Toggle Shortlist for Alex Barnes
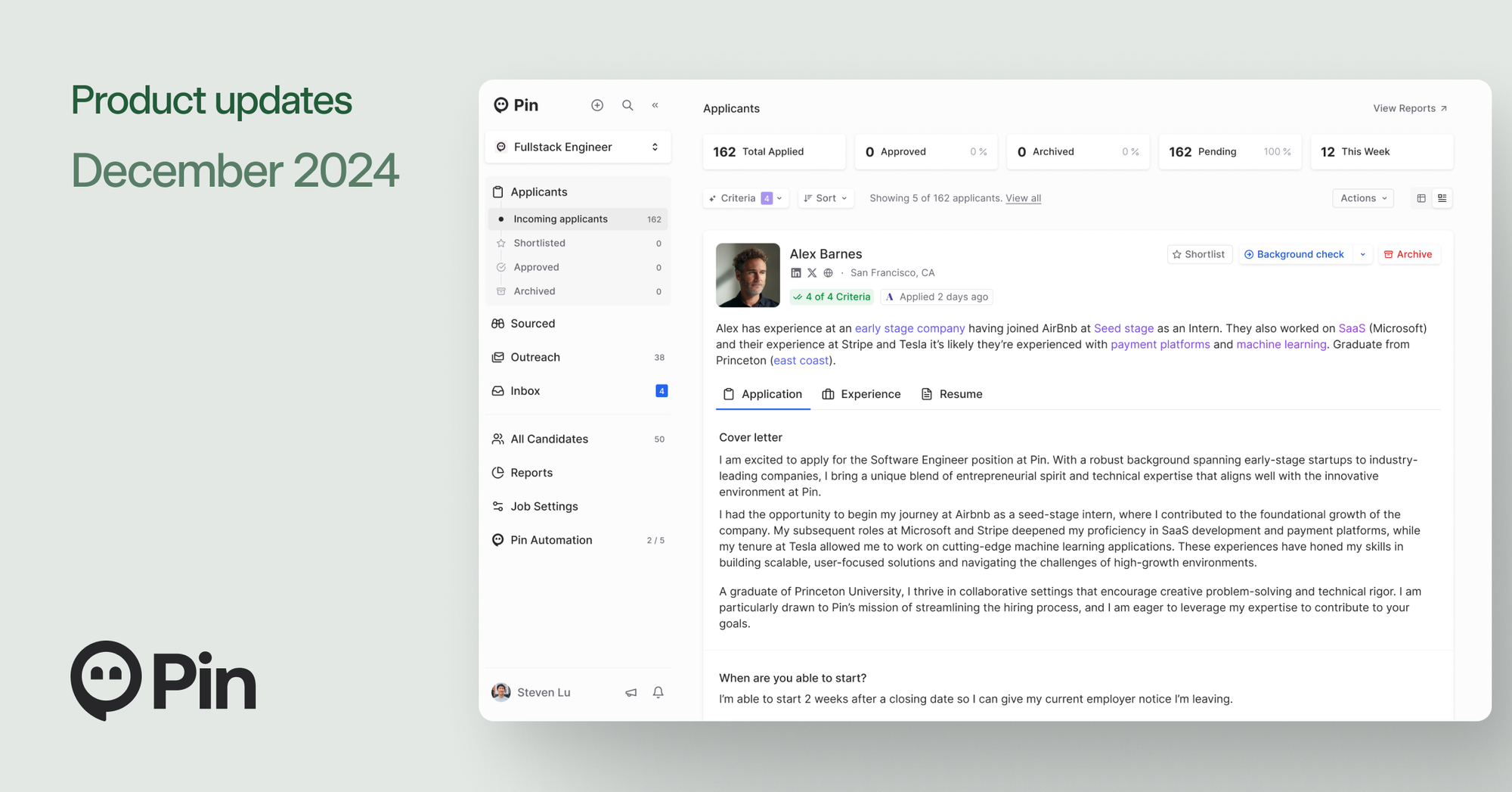 (x=1199, y=254)
